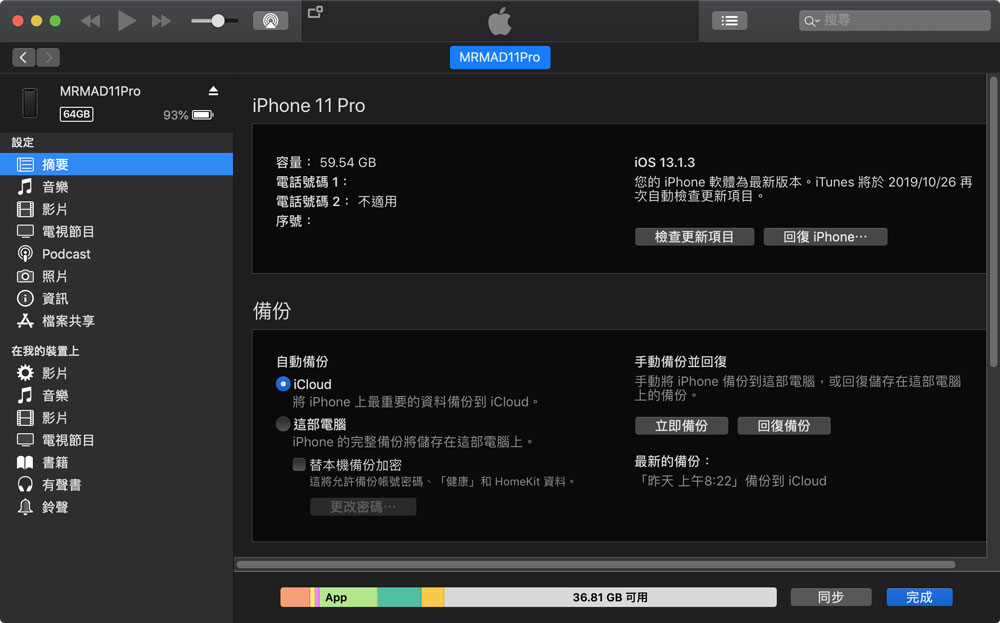Viewport: 1000px width, 623px height.
Task: Choose 這部電腦 as backup destination
Action: [283, 423]
